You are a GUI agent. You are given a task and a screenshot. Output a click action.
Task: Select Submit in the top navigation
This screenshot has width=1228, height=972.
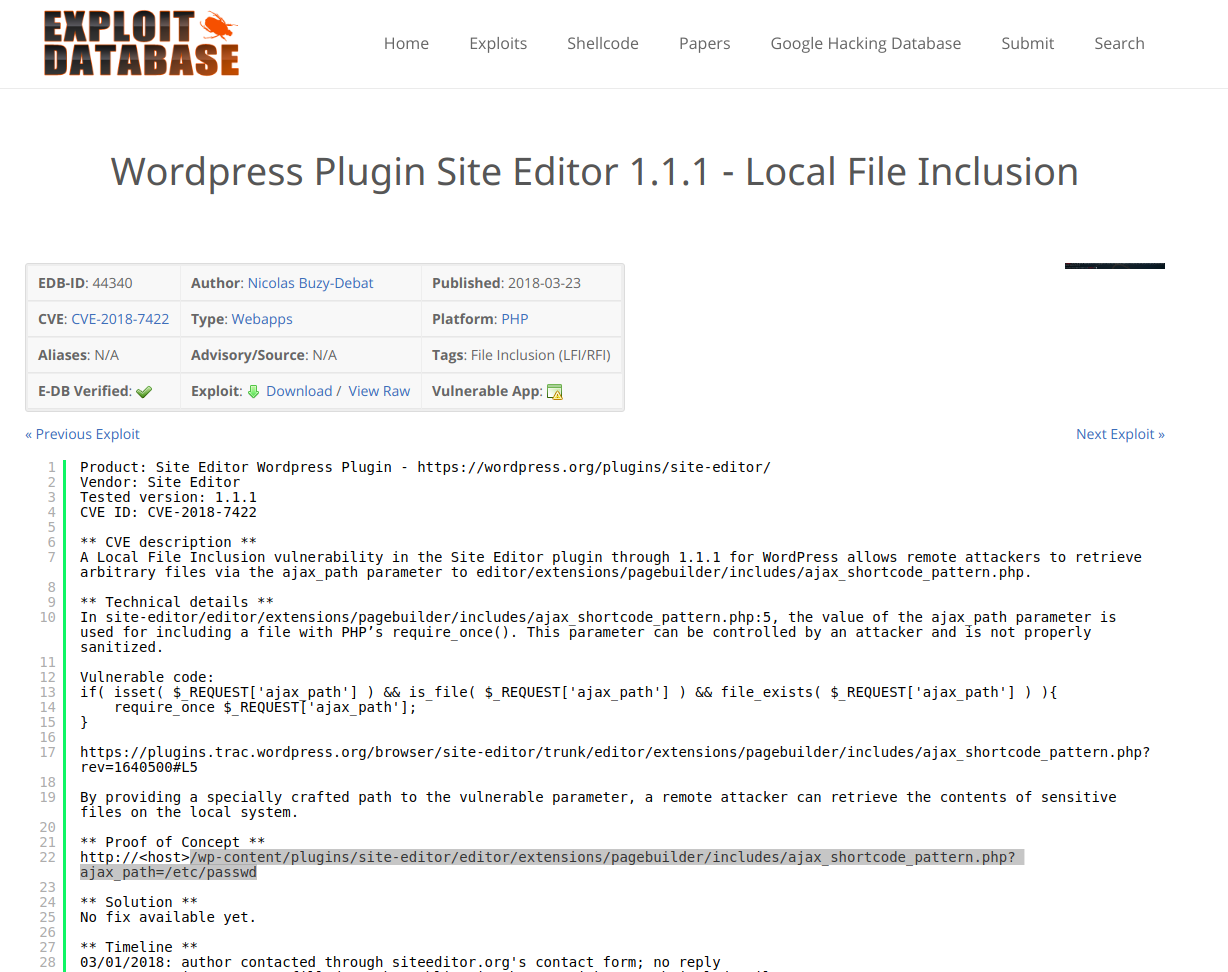pos(1027,43)
